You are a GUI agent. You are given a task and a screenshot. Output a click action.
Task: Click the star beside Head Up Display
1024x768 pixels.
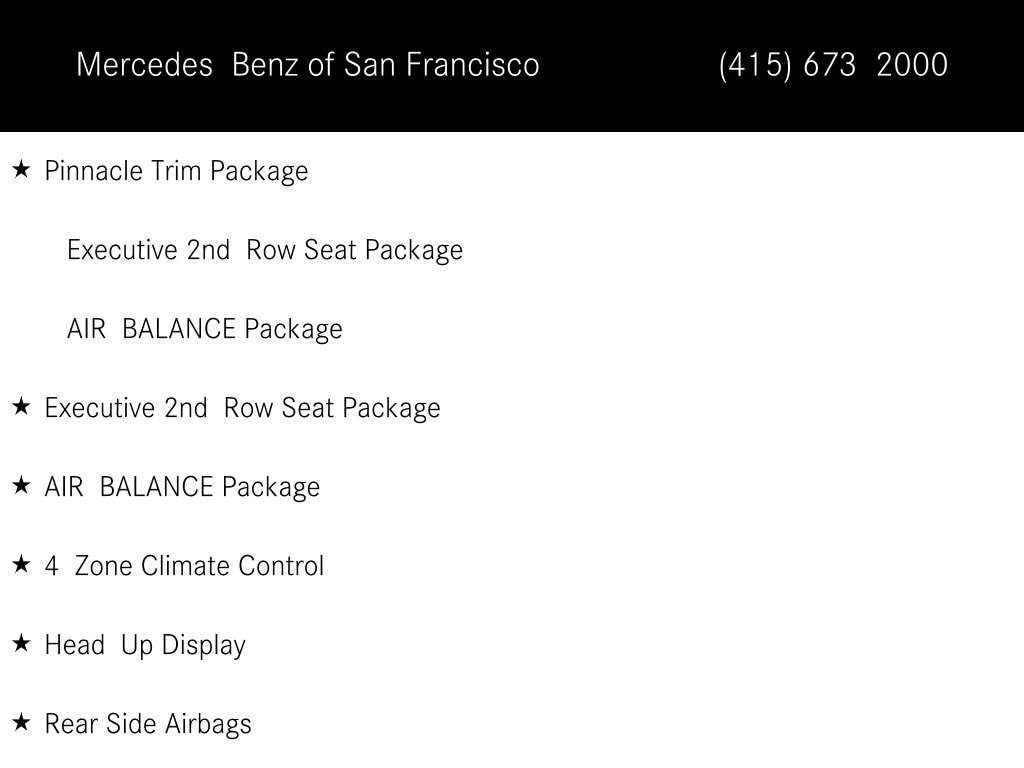coord(22,643)
